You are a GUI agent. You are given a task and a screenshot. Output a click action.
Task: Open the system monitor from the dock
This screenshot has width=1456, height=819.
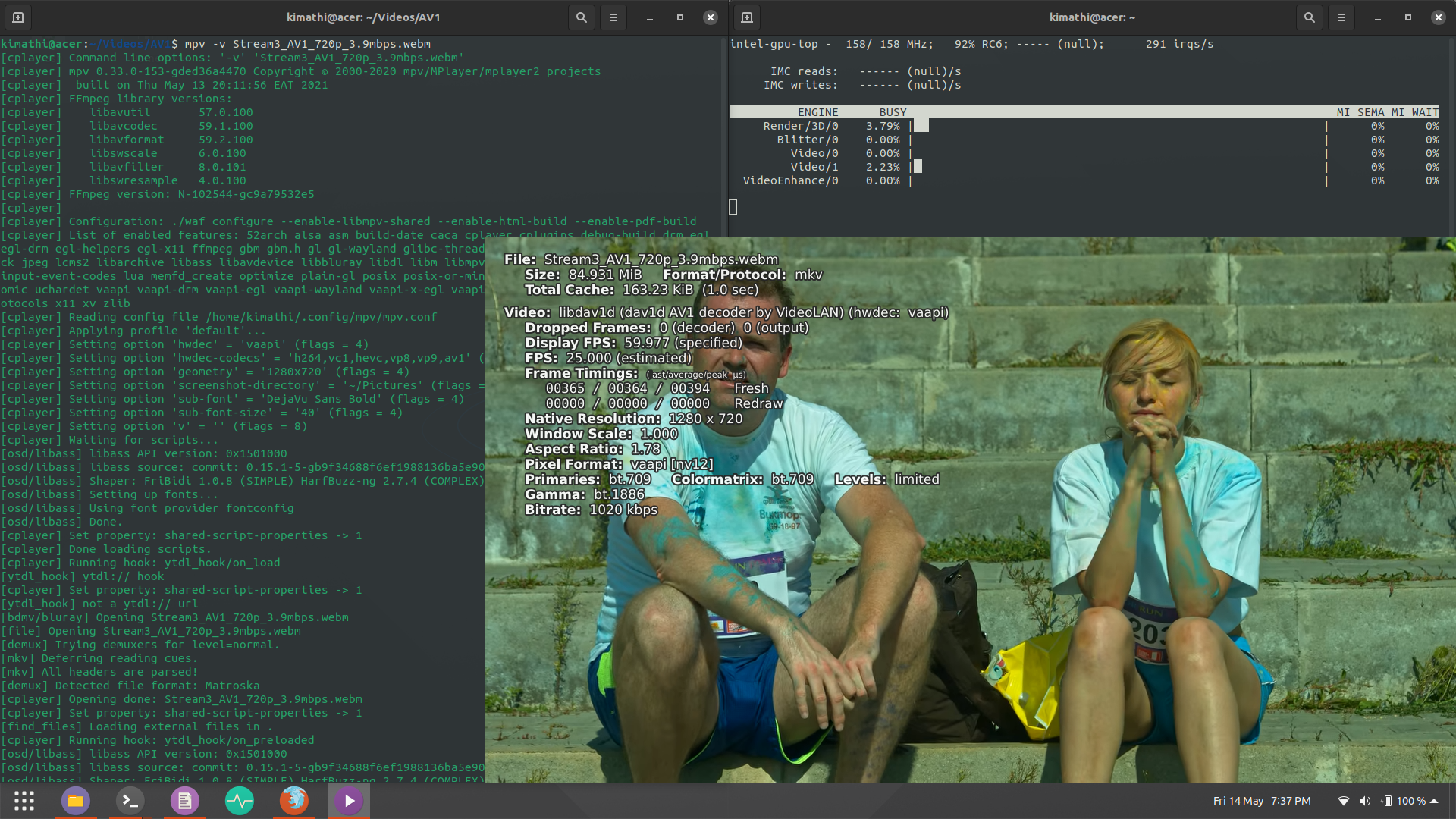(240, 800)
